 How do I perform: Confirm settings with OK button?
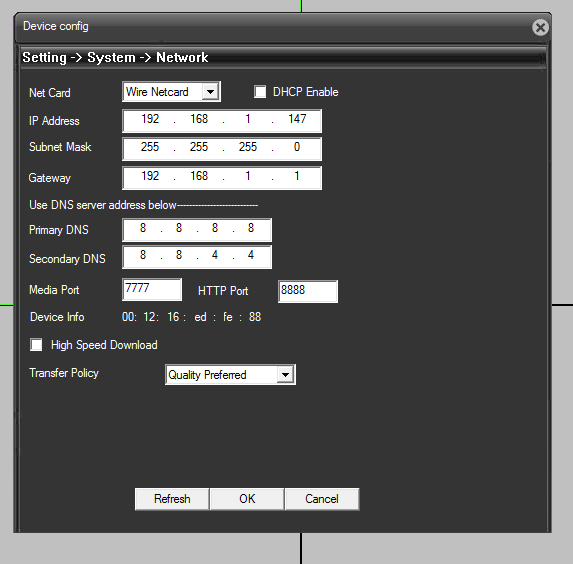pyautogui.click(x=247, y=499)
